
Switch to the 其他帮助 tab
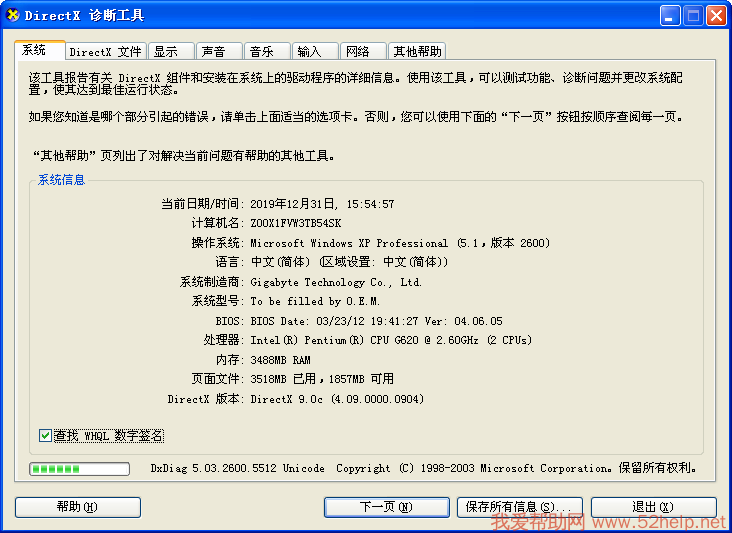tap(417, 51)
